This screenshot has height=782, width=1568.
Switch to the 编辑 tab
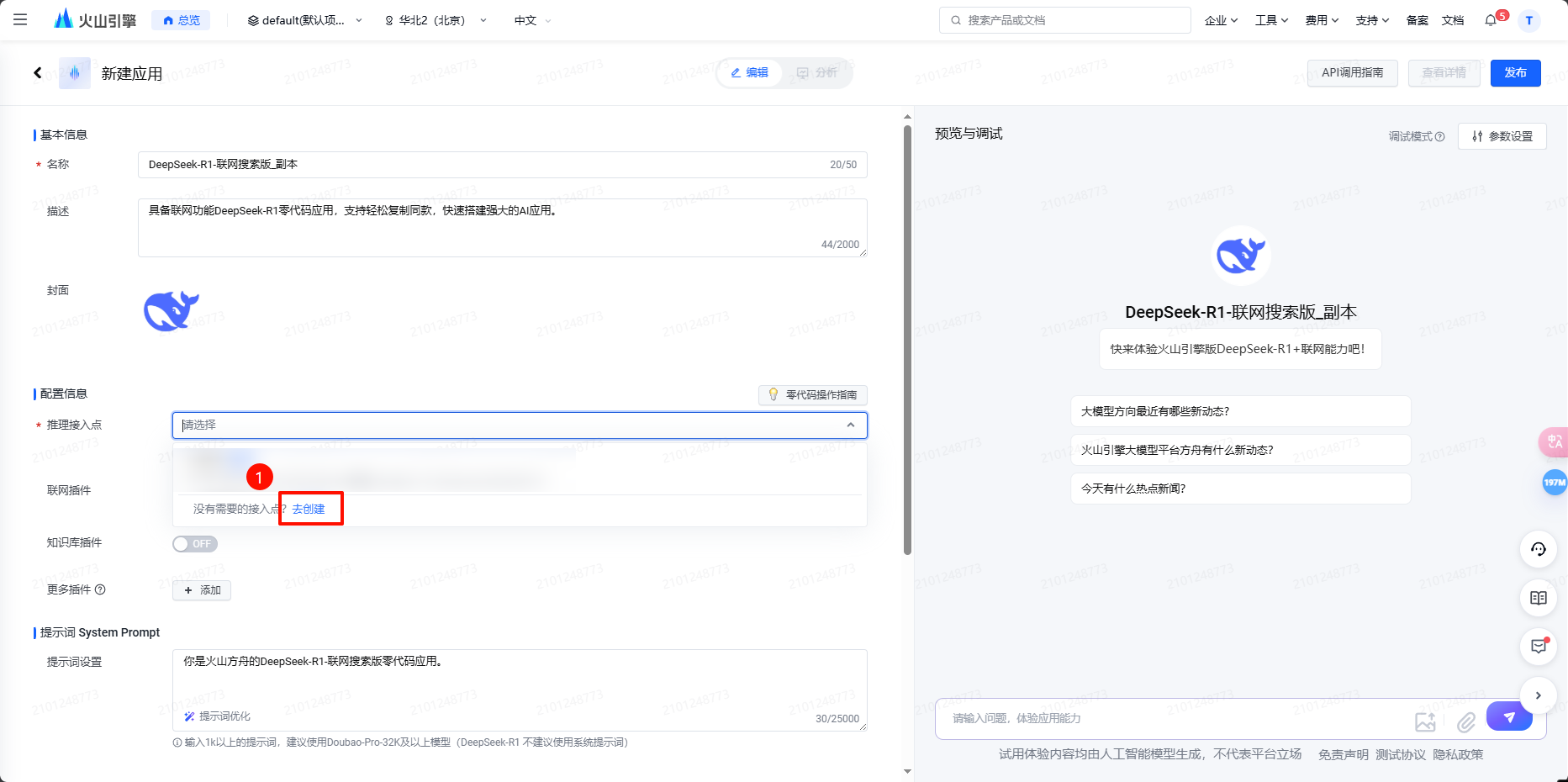pos(749,73)
